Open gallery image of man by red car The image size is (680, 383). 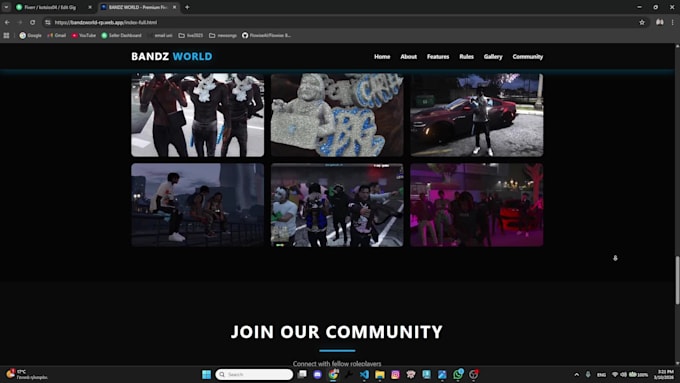point(477,115)
